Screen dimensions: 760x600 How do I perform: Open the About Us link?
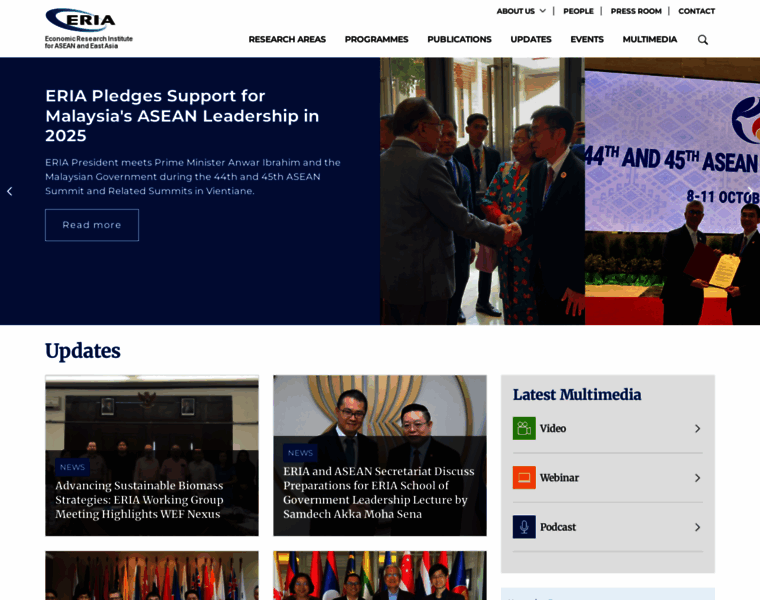pos(515,11)
